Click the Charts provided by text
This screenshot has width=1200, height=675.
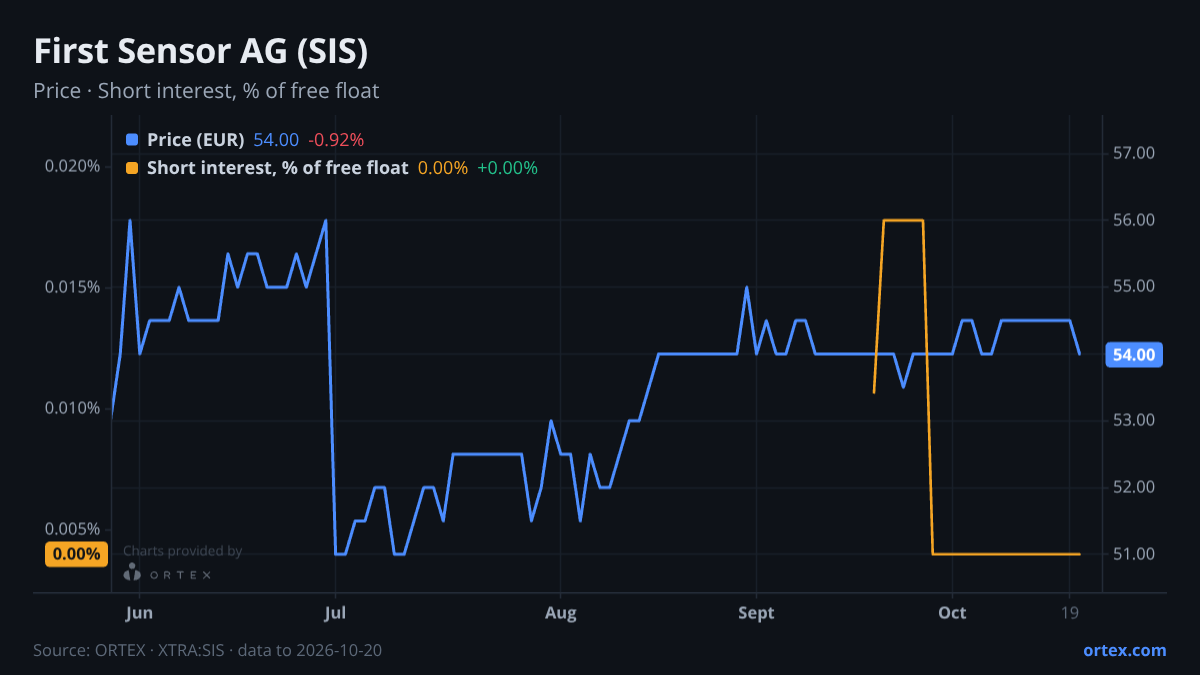pos(182,551)
